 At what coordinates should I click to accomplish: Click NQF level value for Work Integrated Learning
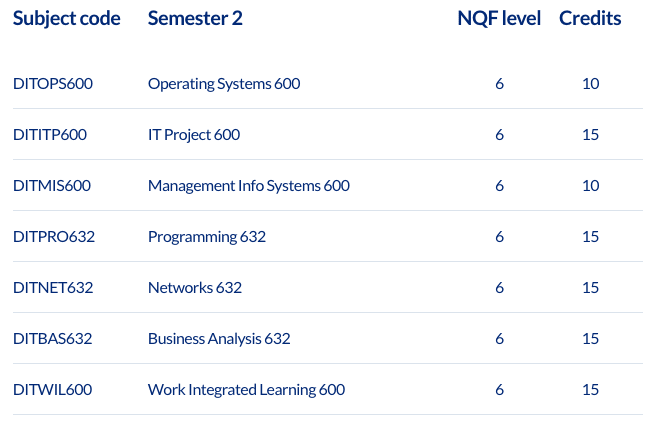pyautogui.click(x=499, y=390)
